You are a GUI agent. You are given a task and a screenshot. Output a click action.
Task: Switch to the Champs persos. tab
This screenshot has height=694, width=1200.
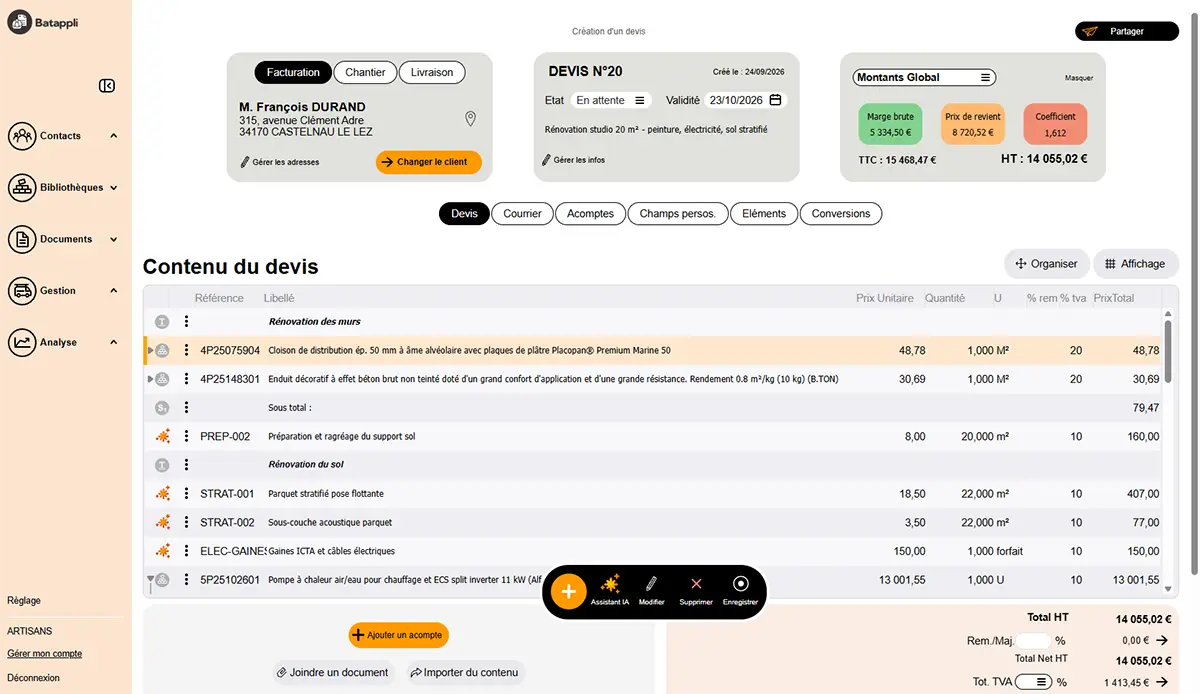pyautogui.click(x=677, y=213)
